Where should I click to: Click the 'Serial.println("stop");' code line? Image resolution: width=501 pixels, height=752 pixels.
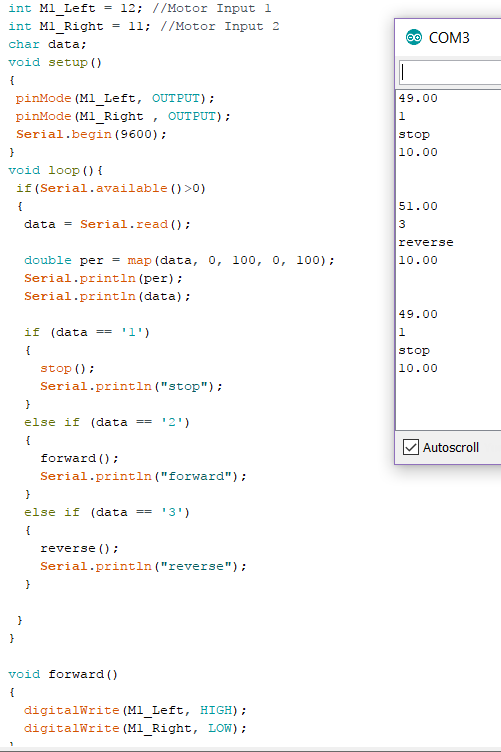click(x=131, y=386)
